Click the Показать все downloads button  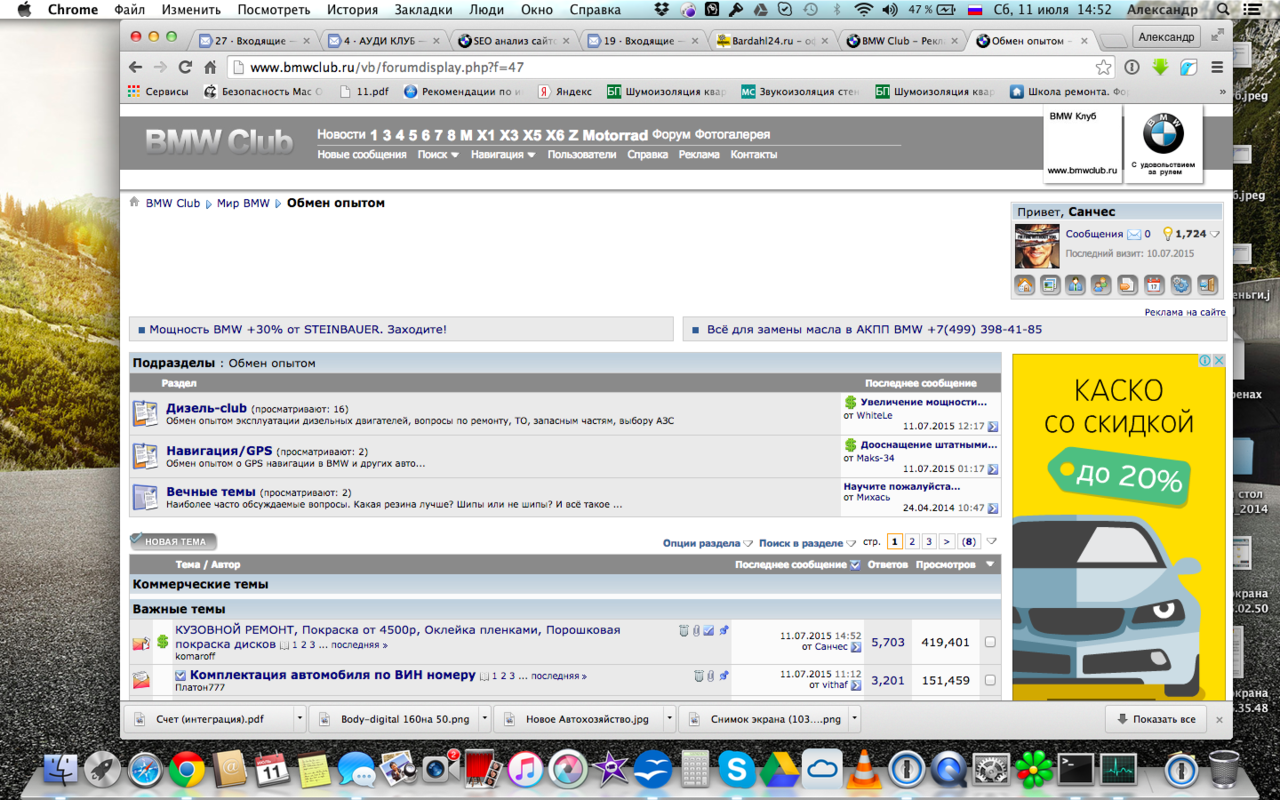point(1156,719)
